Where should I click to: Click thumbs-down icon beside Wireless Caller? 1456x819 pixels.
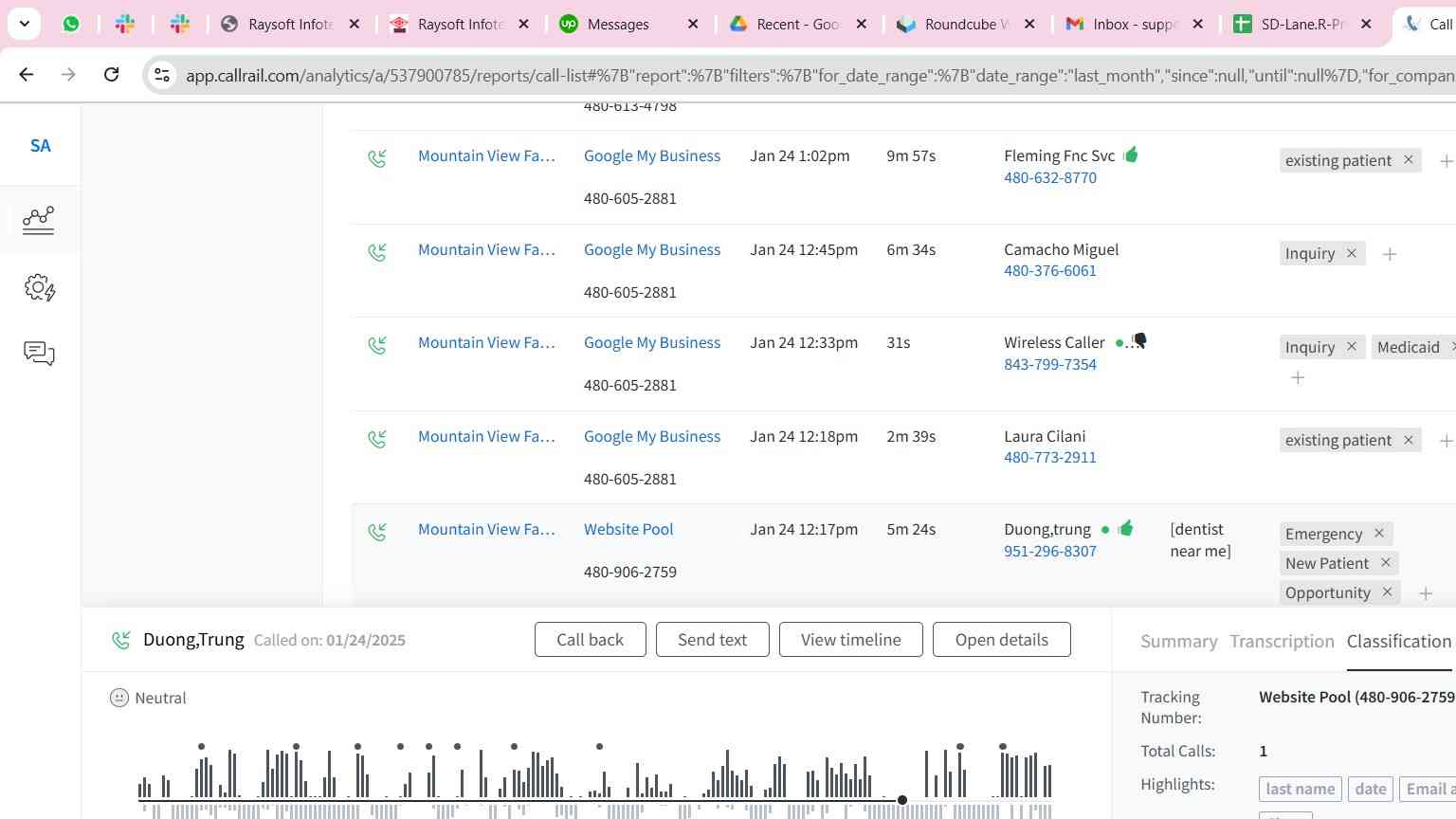(1139, 341)
